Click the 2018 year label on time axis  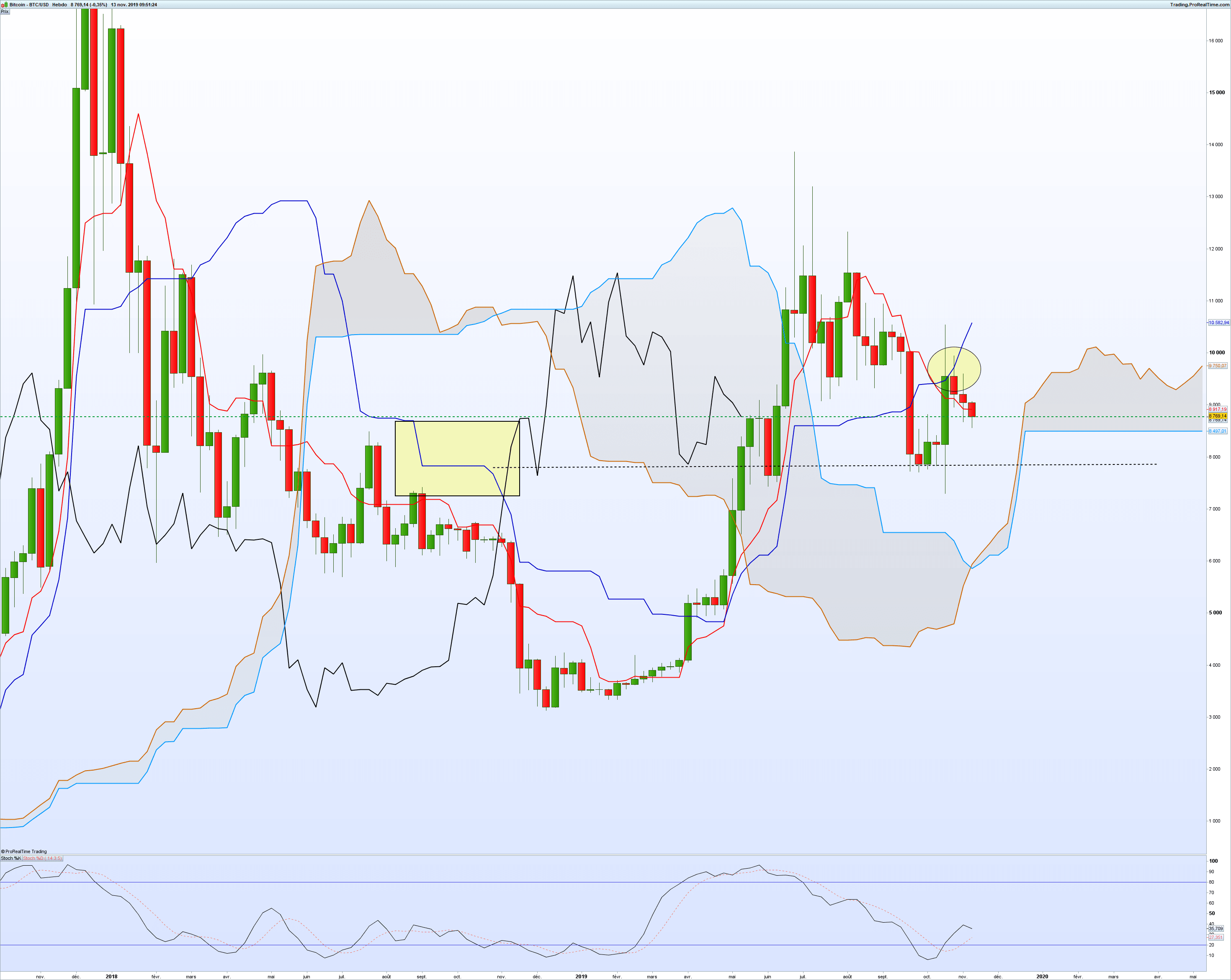(x=111, y=977)
